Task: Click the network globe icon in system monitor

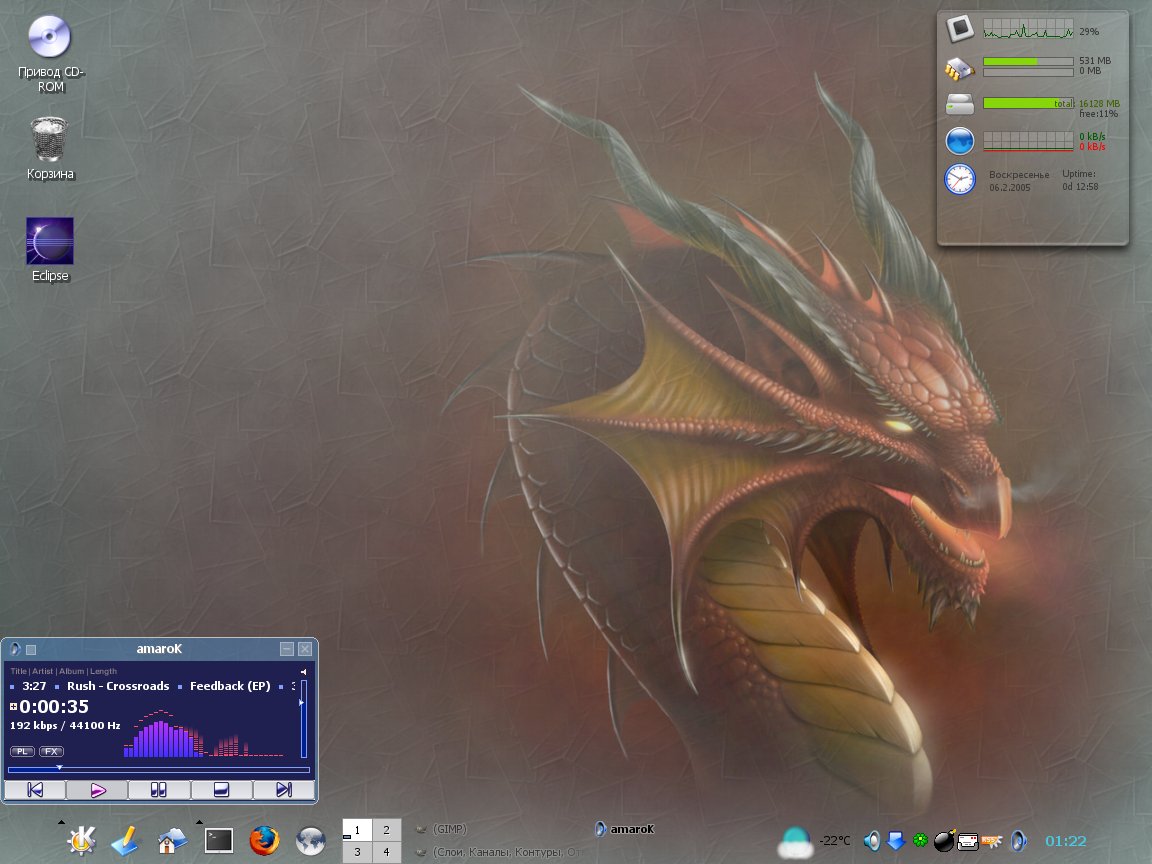Action: (x=960, y=140)
